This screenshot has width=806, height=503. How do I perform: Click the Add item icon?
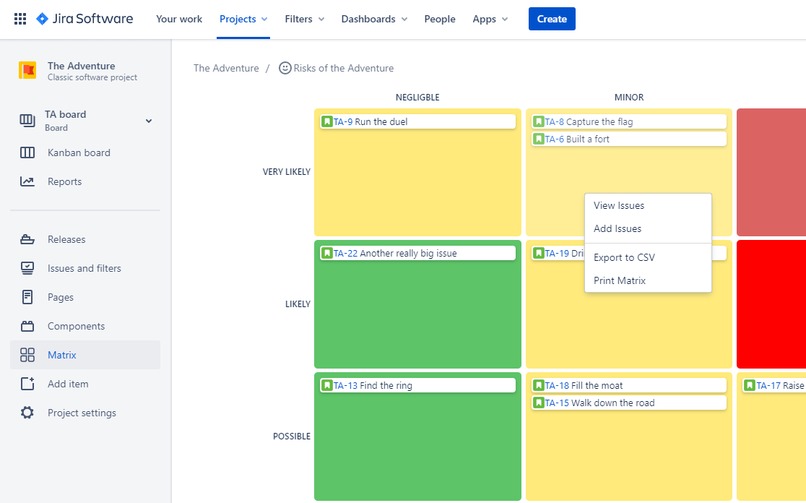[27, 384]
